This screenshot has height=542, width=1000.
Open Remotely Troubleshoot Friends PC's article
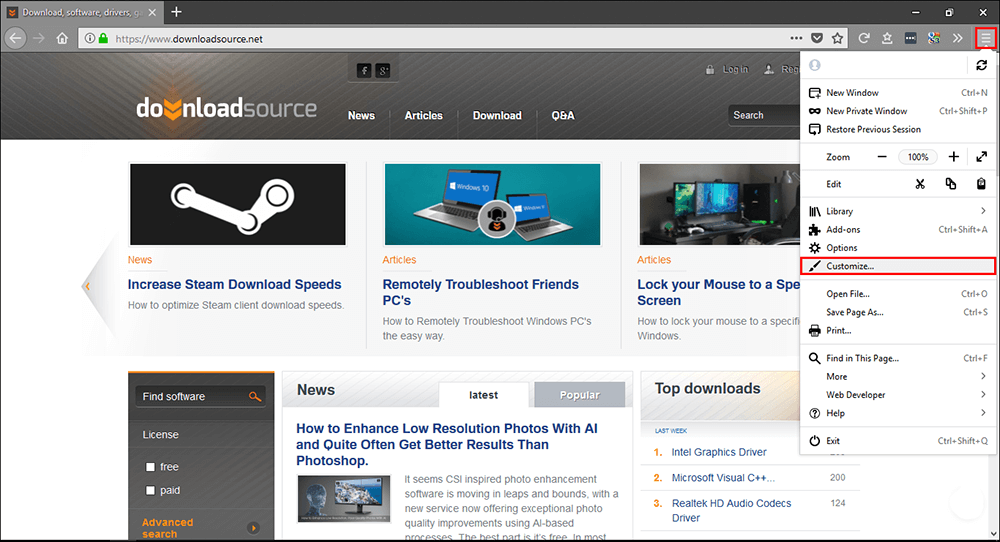point(481,292)
